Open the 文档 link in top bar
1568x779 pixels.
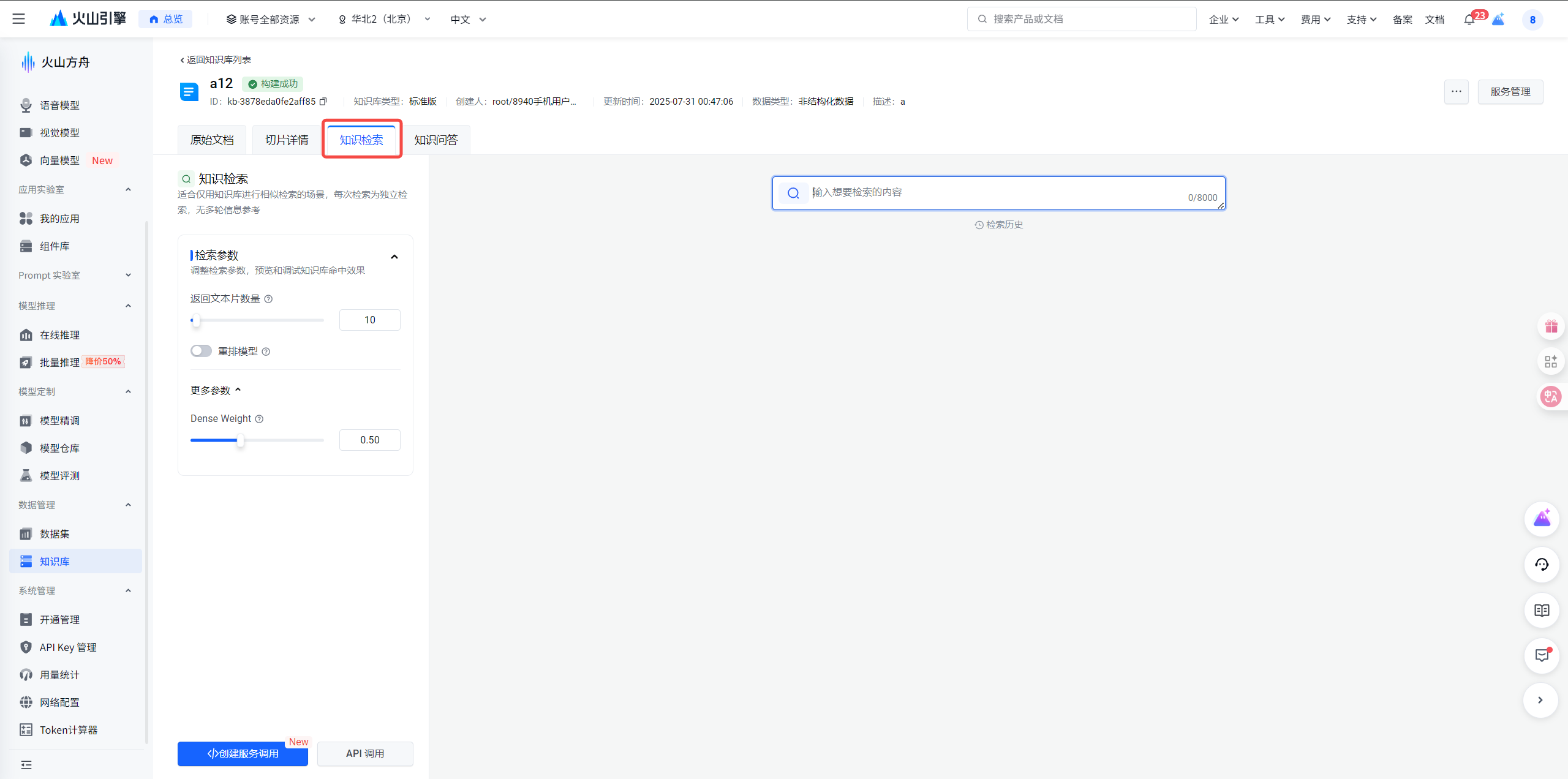pos(1434,20)
